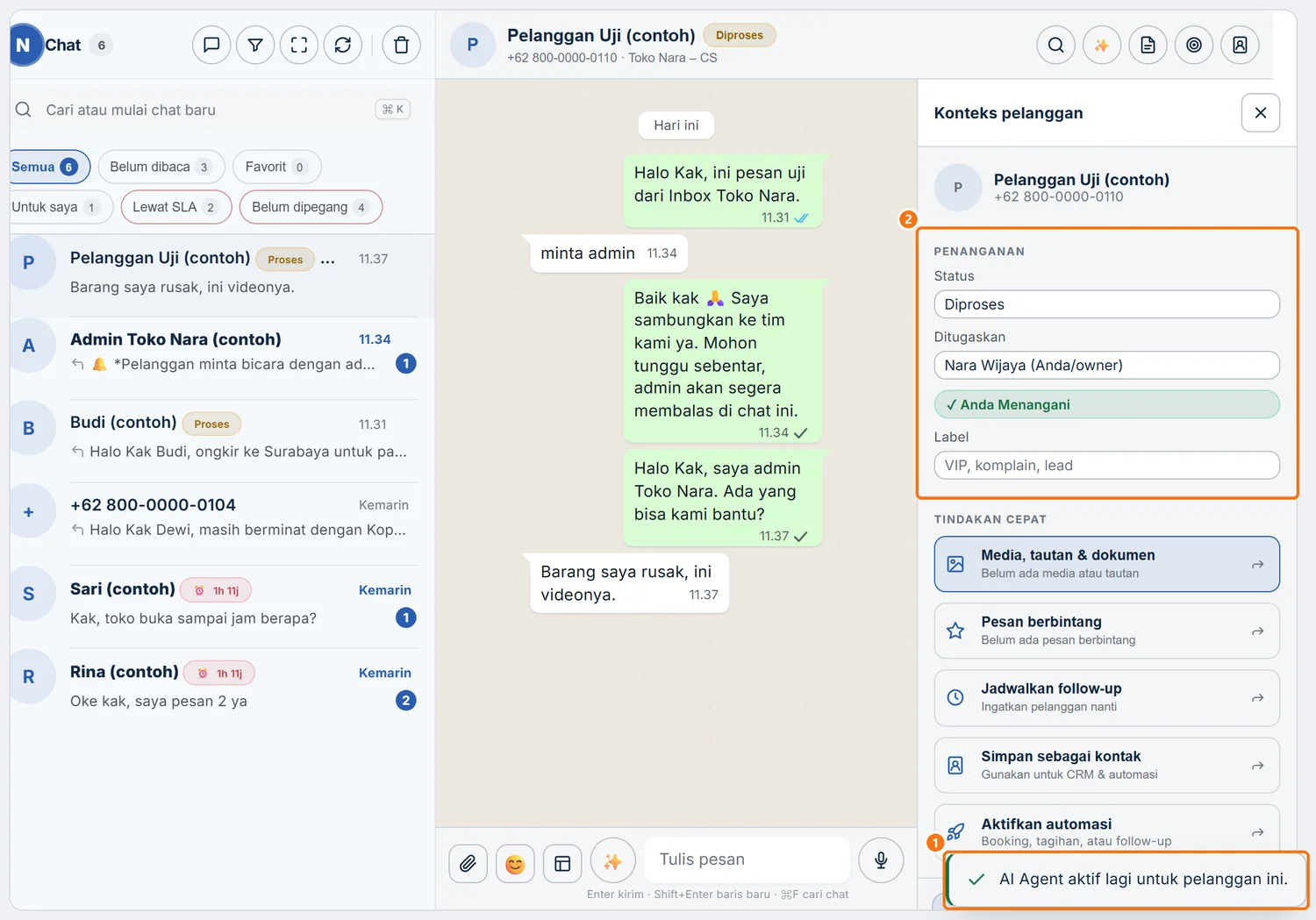Click the arrow on the Jadwalkan follow-up card

1257,697
